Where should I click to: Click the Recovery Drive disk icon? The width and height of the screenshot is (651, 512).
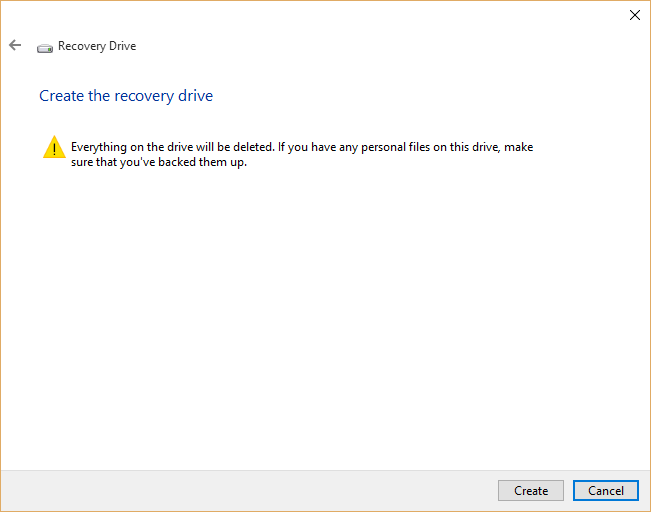coord(45,47)
